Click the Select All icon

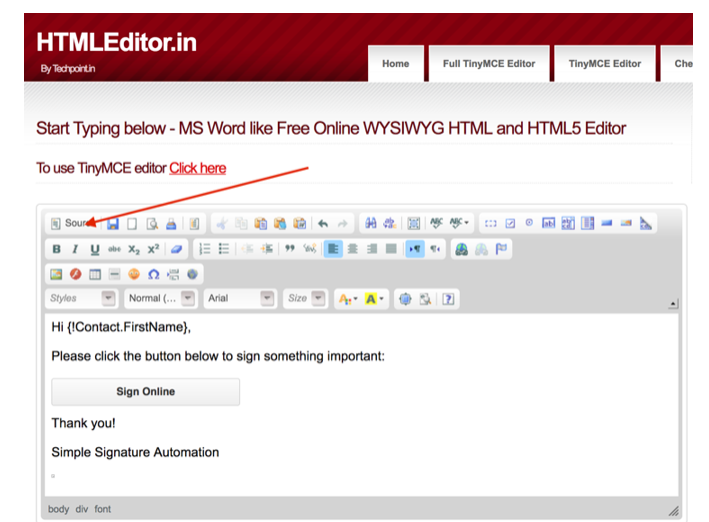click(x=413, y=223)
